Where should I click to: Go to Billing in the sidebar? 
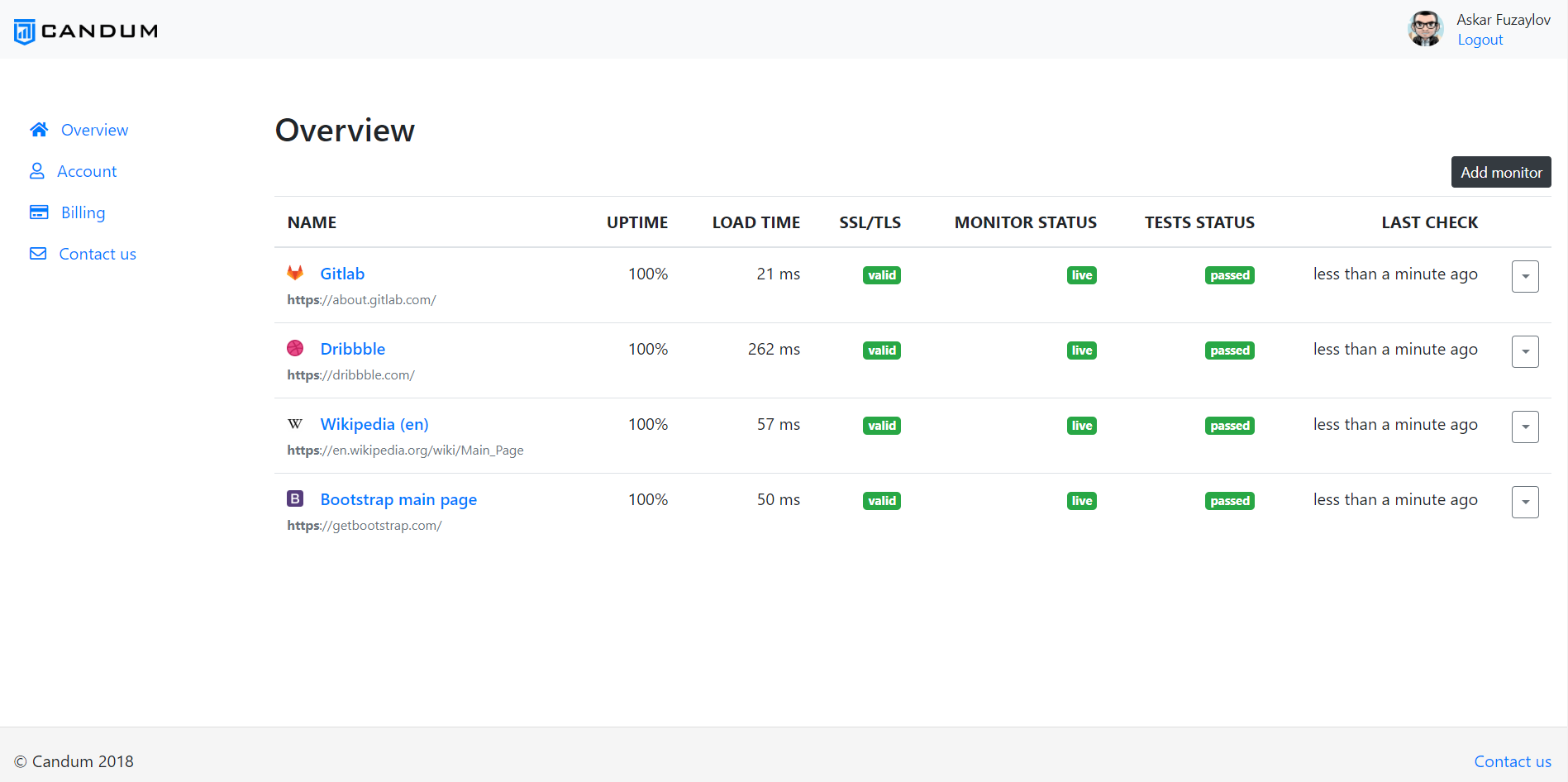[83, 212]
